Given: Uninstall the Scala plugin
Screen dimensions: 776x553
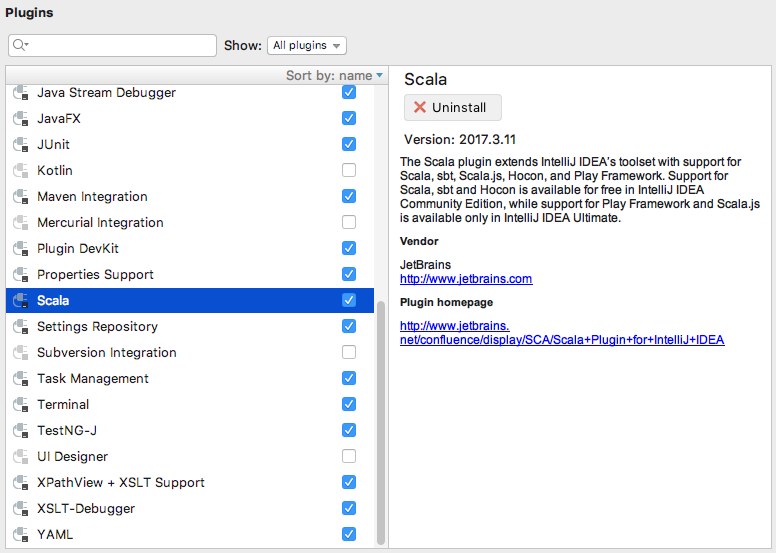Looking at the screenshot, I should tap(453, 107).
